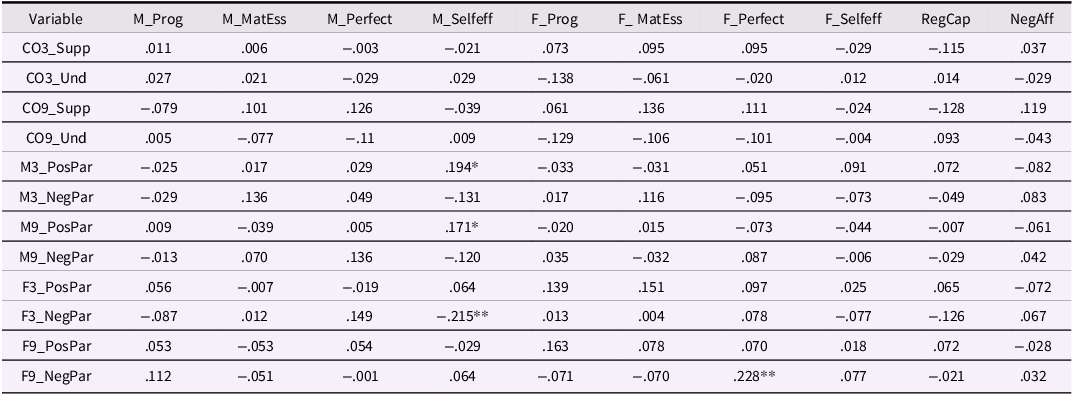Image resolution: width=1073 pixels, height=395 pixels.
Task: Click the F_Prog column header
Action: pos(554,19)
